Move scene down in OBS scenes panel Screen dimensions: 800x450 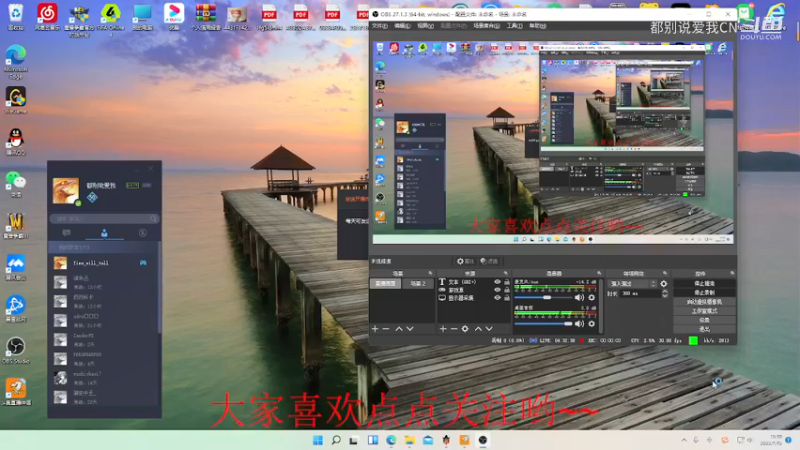point(410,329)
